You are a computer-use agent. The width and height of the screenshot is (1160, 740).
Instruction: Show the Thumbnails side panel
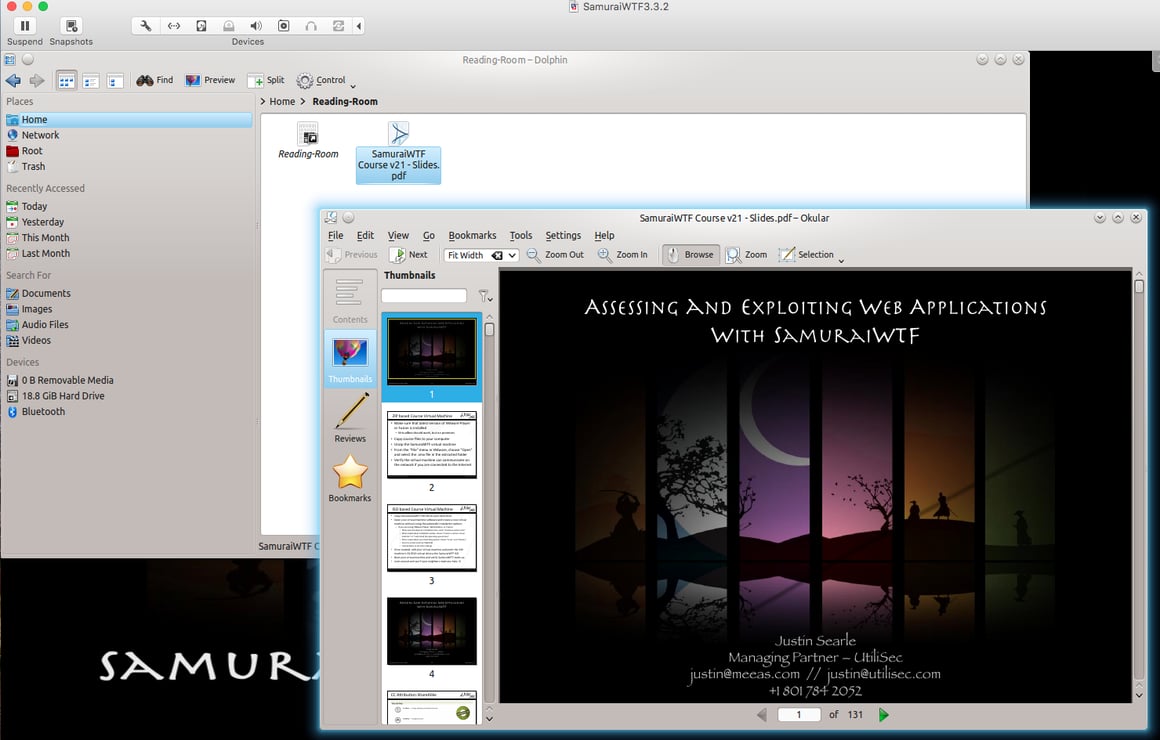pos(350,359)
